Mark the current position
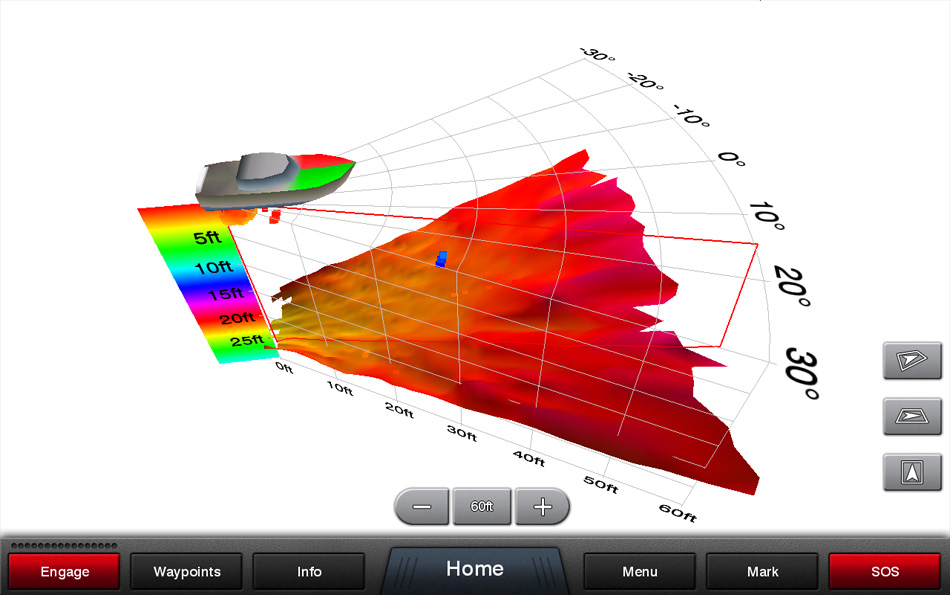Viewport: 950px width, 595px height. coord(762,571)
